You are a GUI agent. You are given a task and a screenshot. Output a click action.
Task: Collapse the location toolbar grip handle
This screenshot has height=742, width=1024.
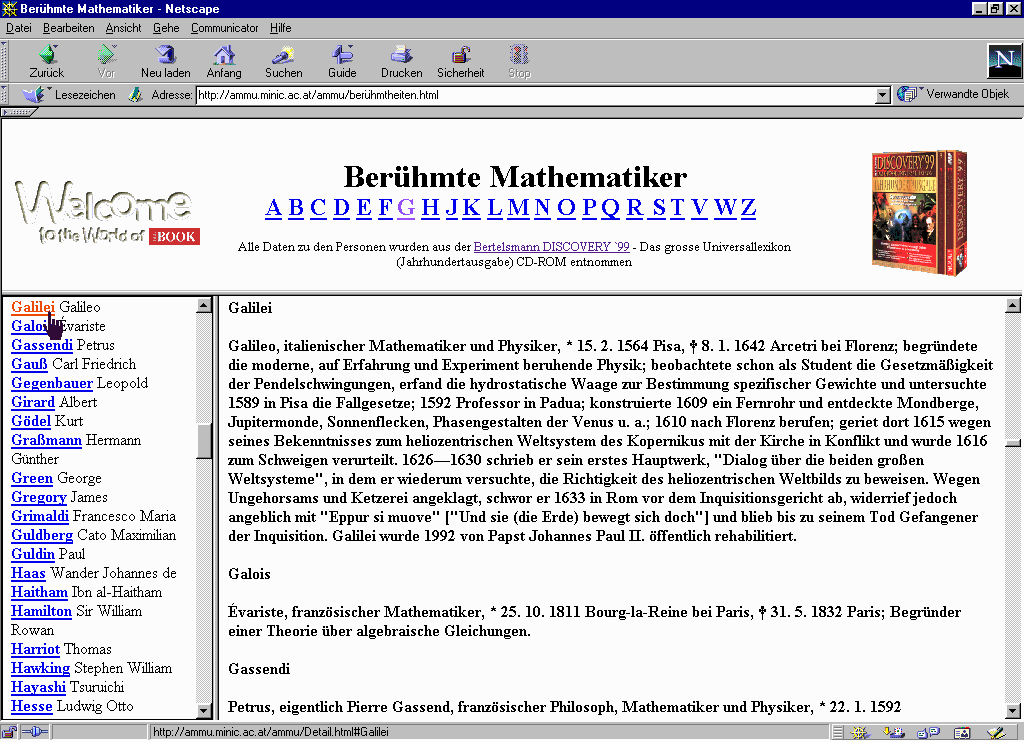4,95
